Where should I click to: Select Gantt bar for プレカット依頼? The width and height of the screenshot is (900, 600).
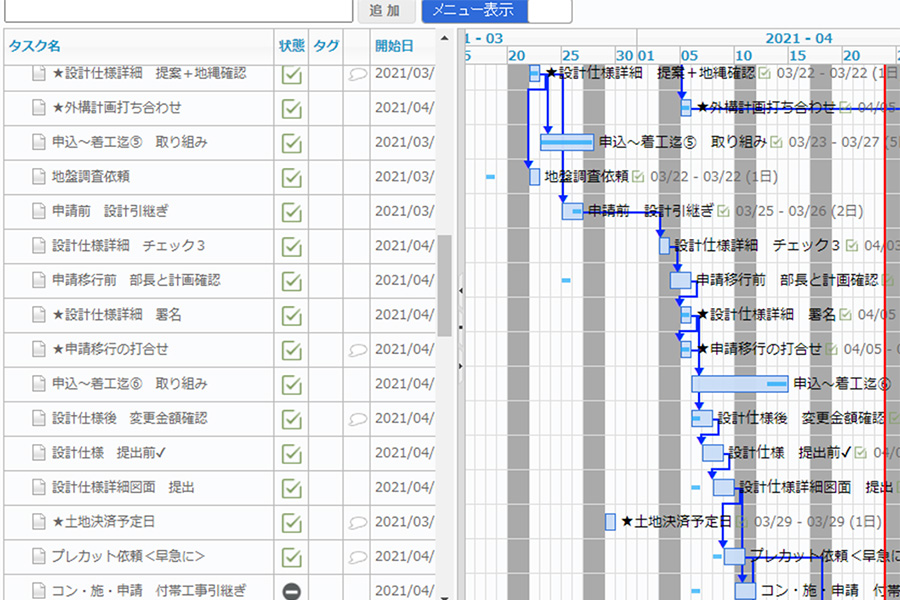pos(734,556)
